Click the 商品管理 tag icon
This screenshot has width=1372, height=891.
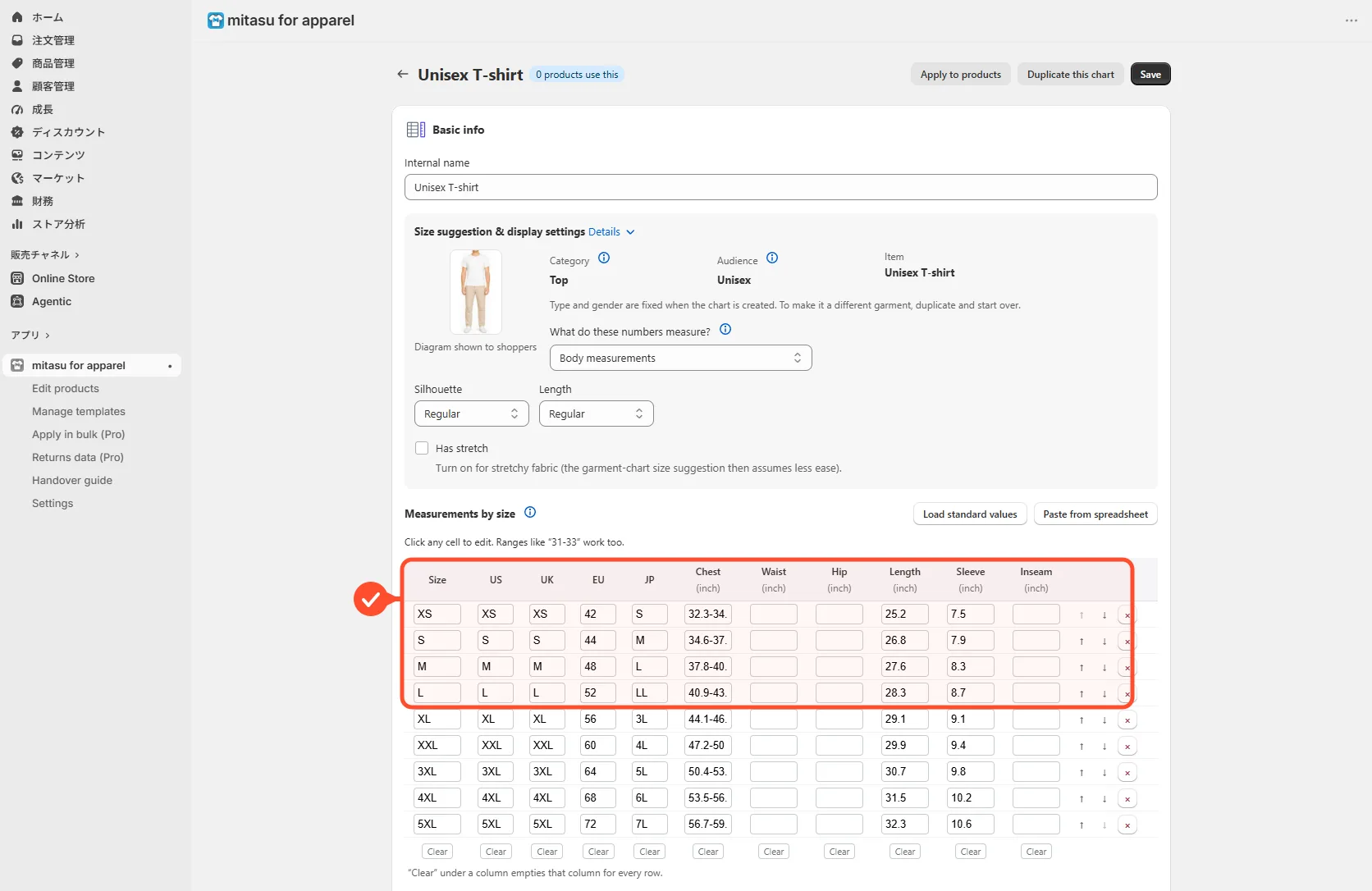17,63
